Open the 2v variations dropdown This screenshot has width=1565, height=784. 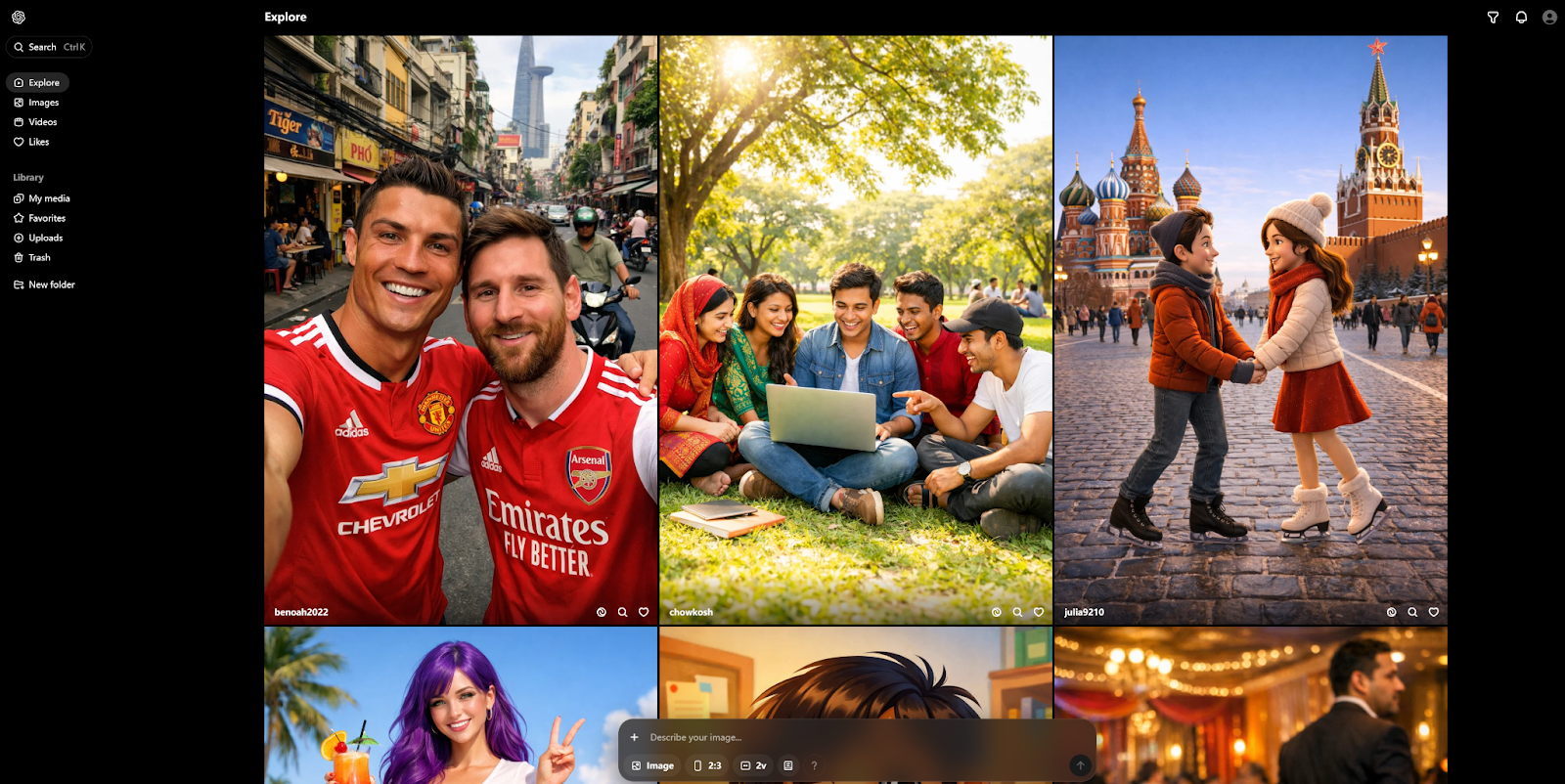click(753, 765)
